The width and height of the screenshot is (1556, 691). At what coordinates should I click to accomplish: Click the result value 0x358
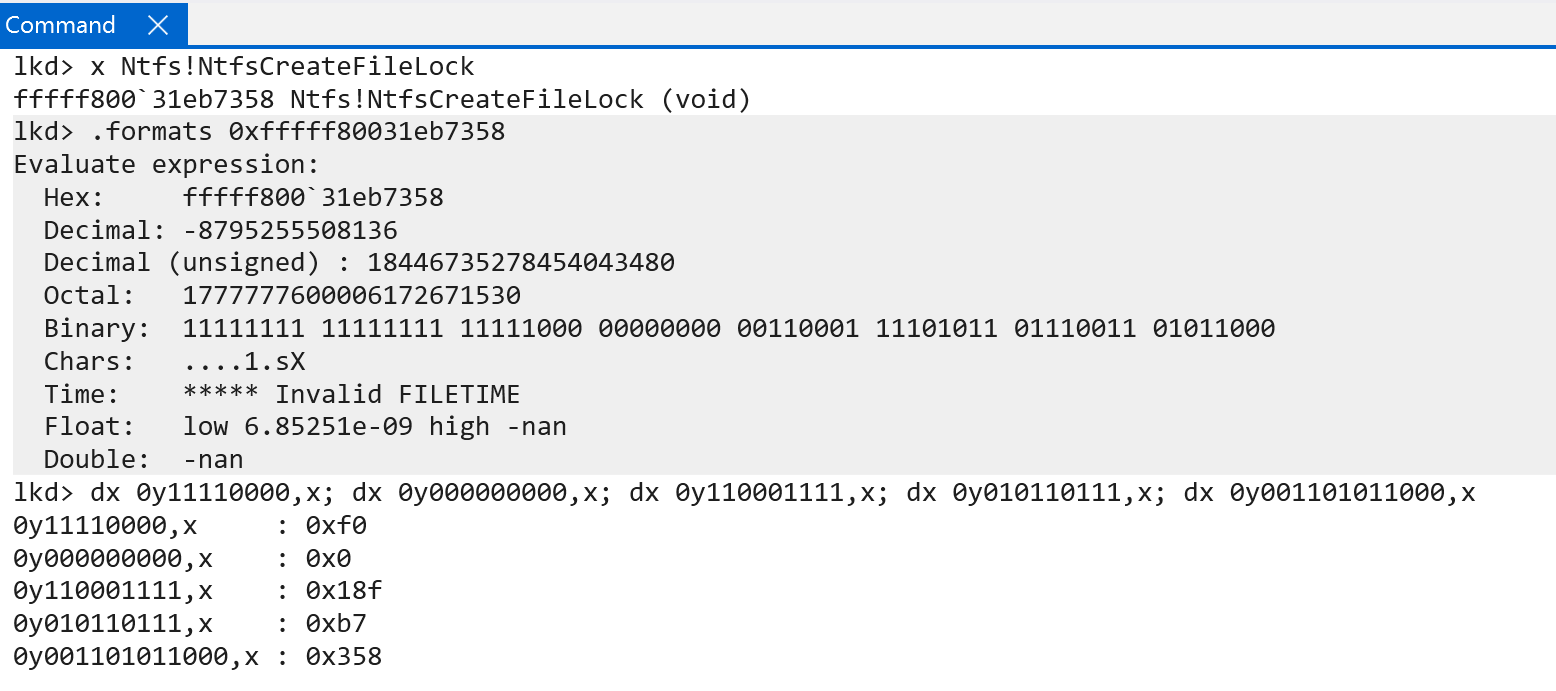(343, 657)
